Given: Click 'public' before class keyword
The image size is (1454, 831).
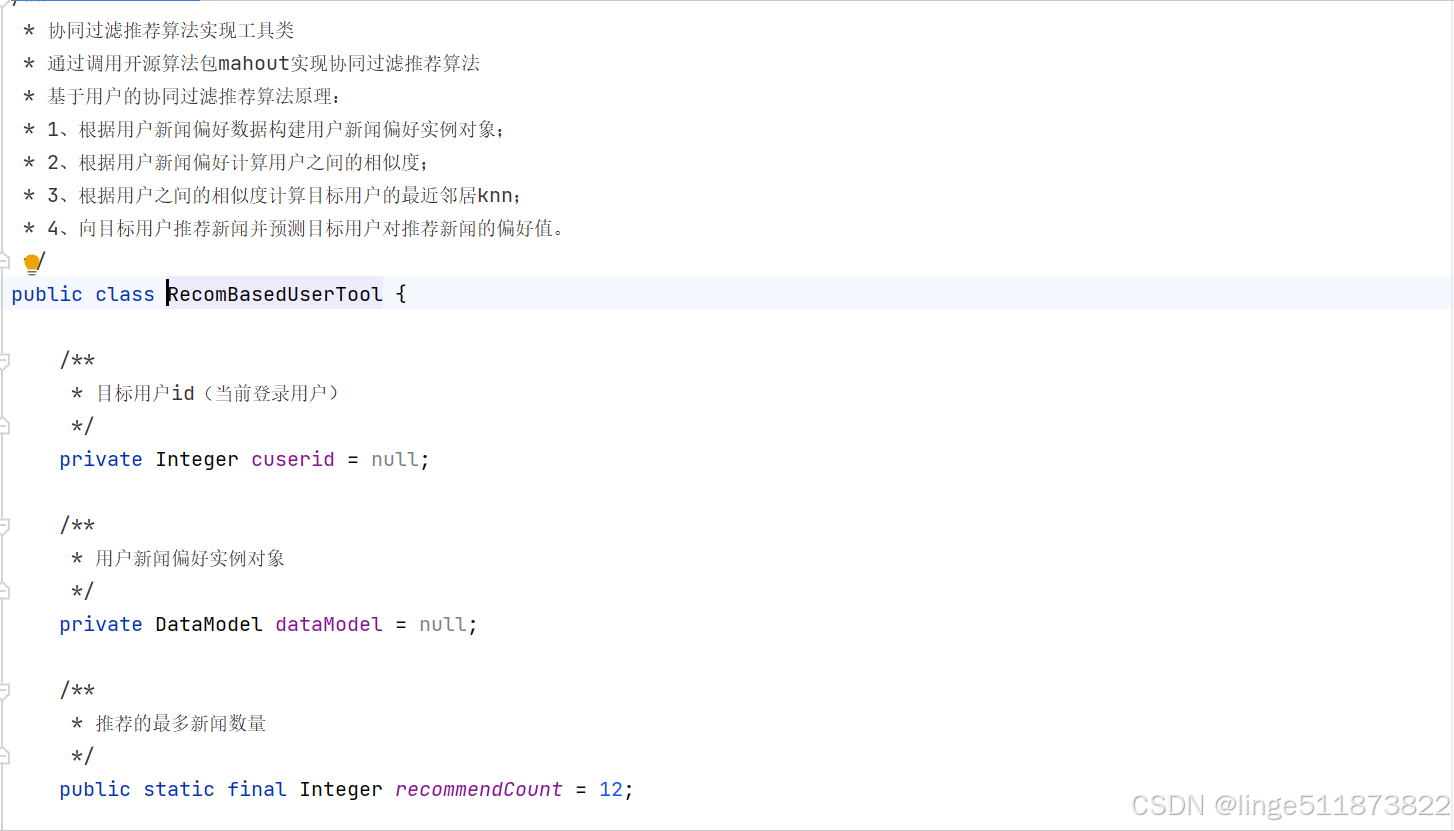Looking at the screenshot, I should [47, 294].
